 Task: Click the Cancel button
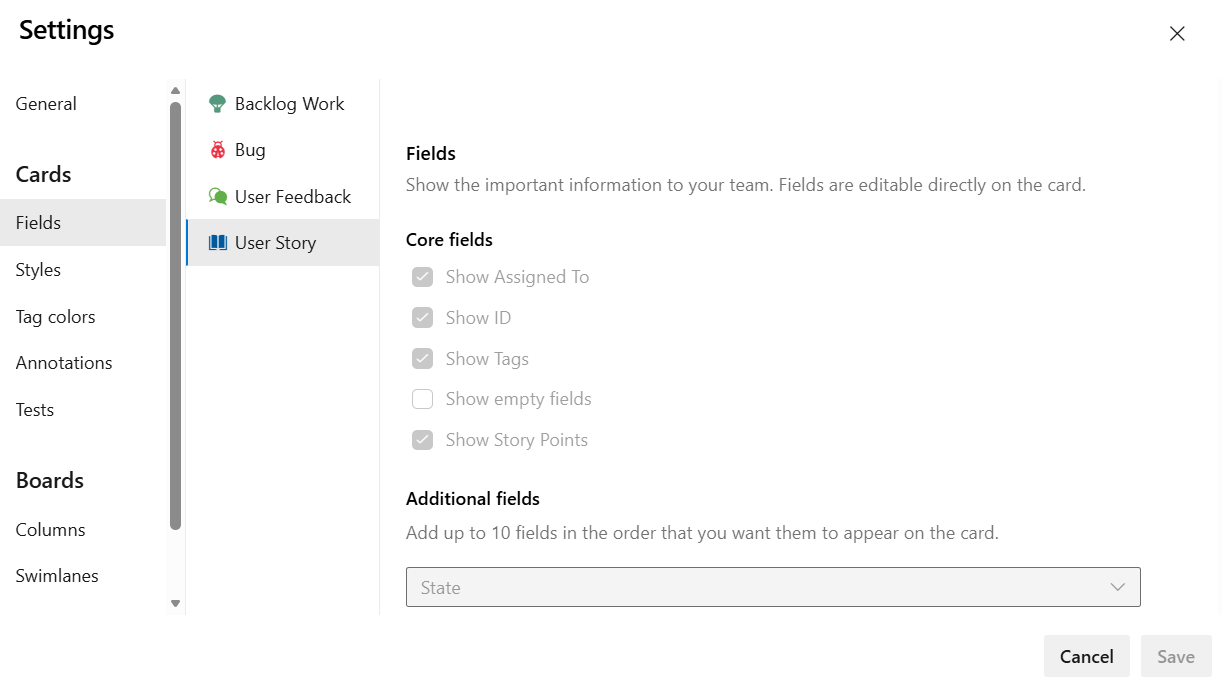(1086, 656)
